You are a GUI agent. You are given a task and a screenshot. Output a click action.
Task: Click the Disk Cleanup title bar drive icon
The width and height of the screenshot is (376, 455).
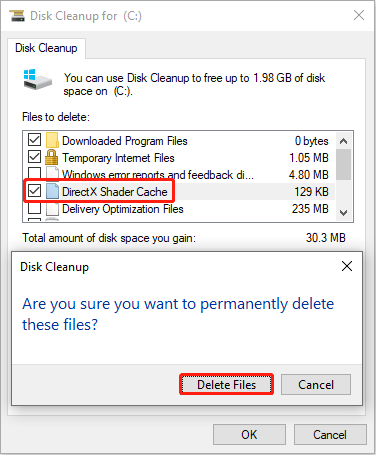(x=17, y=16)
